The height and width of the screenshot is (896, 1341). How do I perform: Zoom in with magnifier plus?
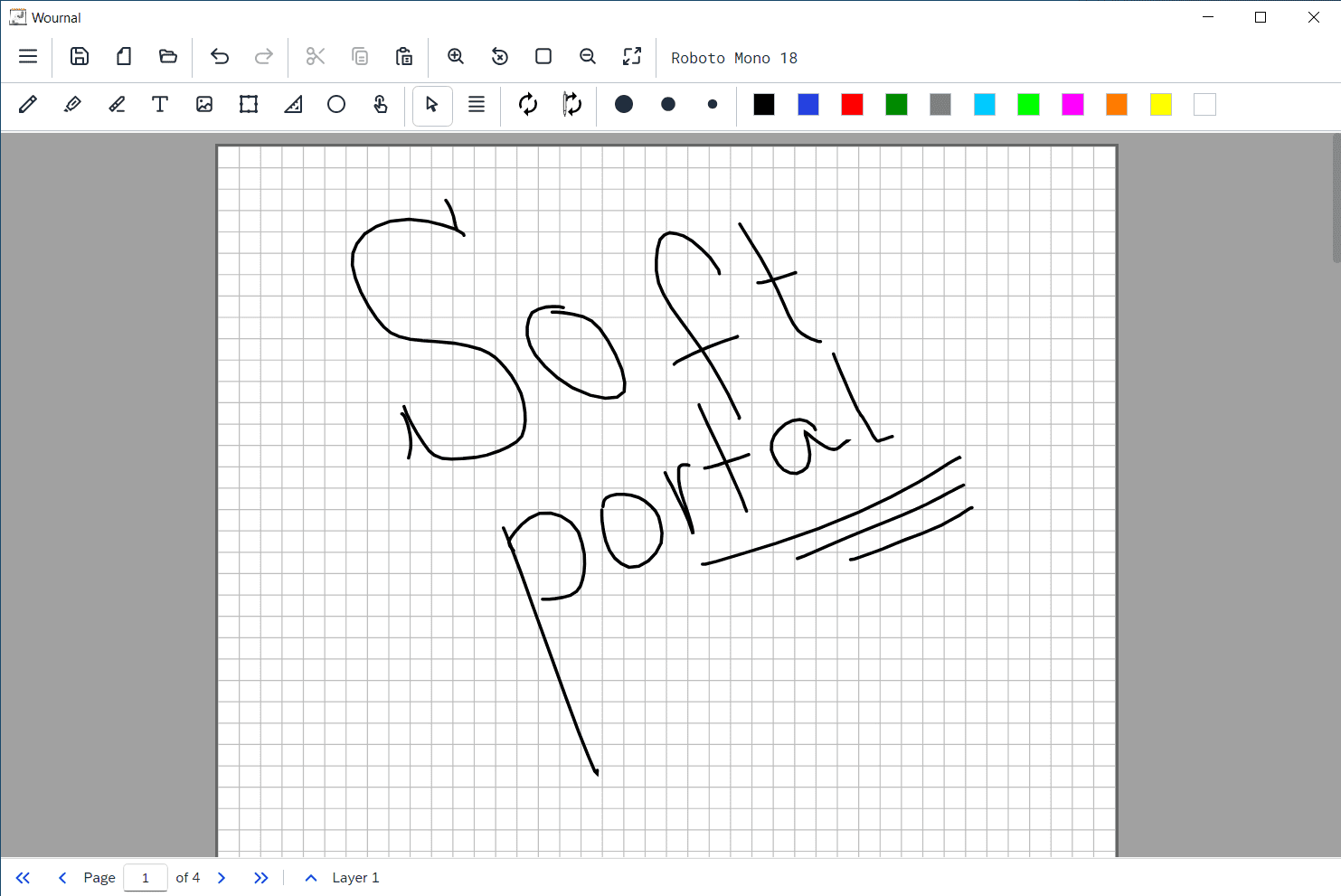[456, 57]
